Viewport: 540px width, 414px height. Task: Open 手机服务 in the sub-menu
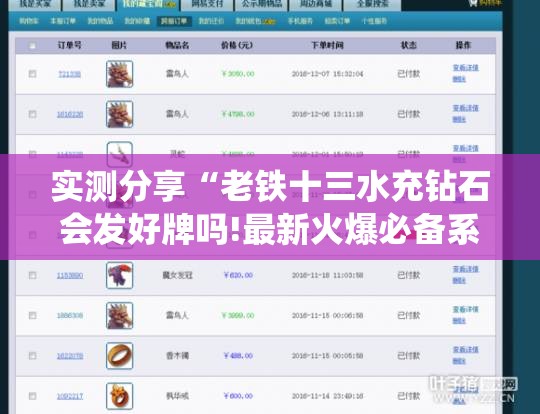300,21
